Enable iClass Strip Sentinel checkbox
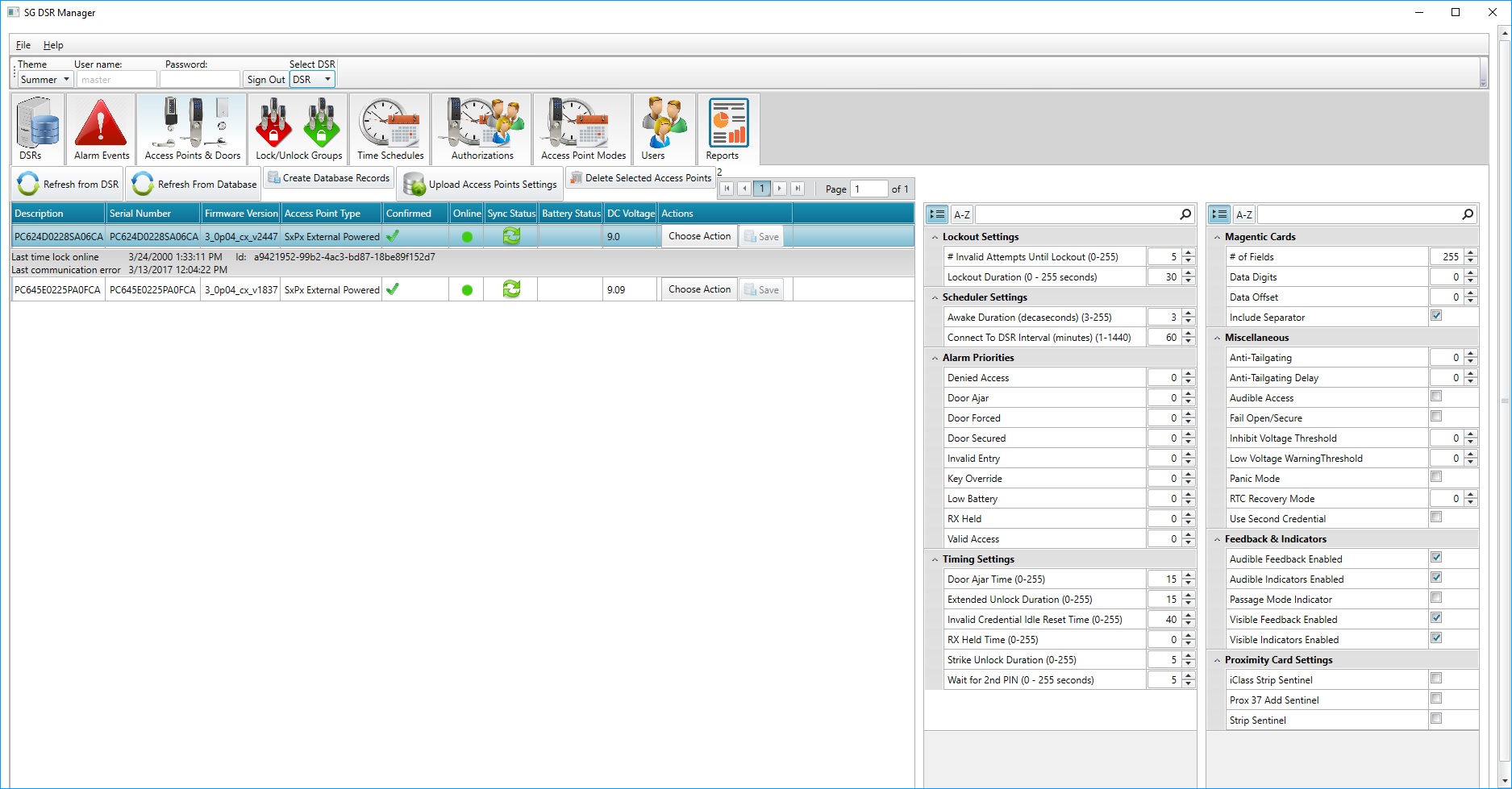Screen dimensions: 1512x789 tap(1436, 679)
